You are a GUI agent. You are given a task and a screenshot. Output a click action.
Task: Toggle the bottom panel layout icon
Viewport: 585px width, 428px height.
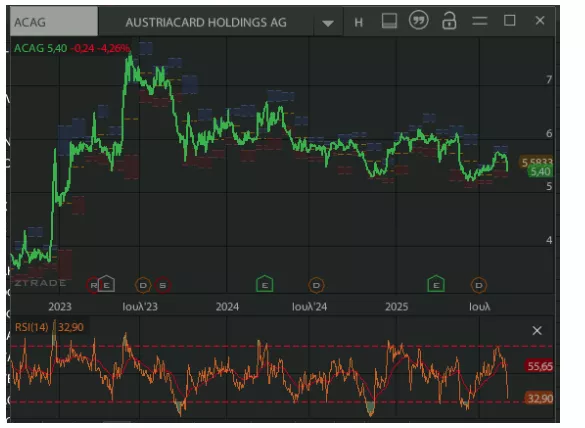(389, 21)
